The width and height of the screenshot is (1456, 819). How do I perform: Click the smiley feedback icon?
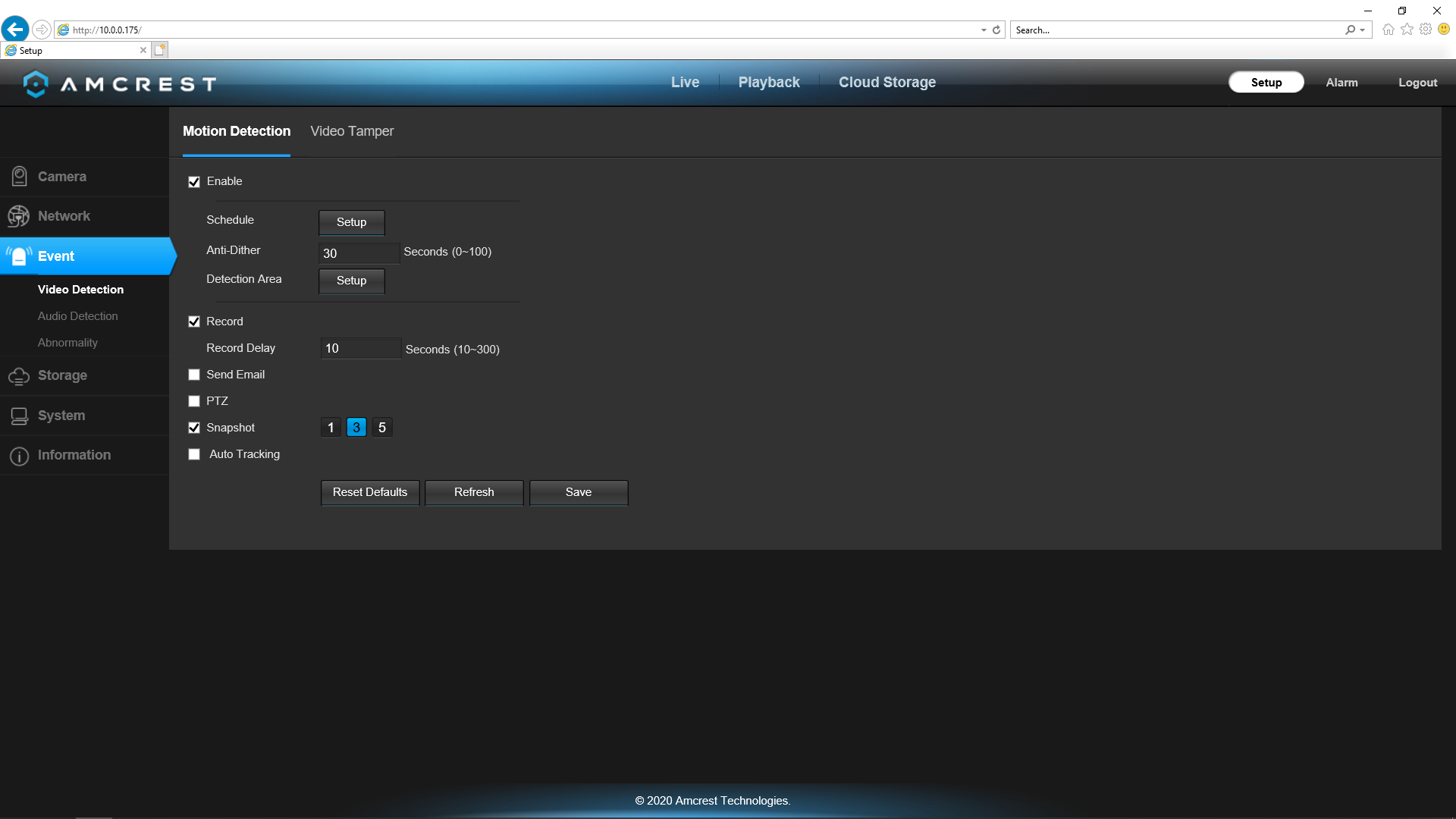click(x=1444, y=30)
